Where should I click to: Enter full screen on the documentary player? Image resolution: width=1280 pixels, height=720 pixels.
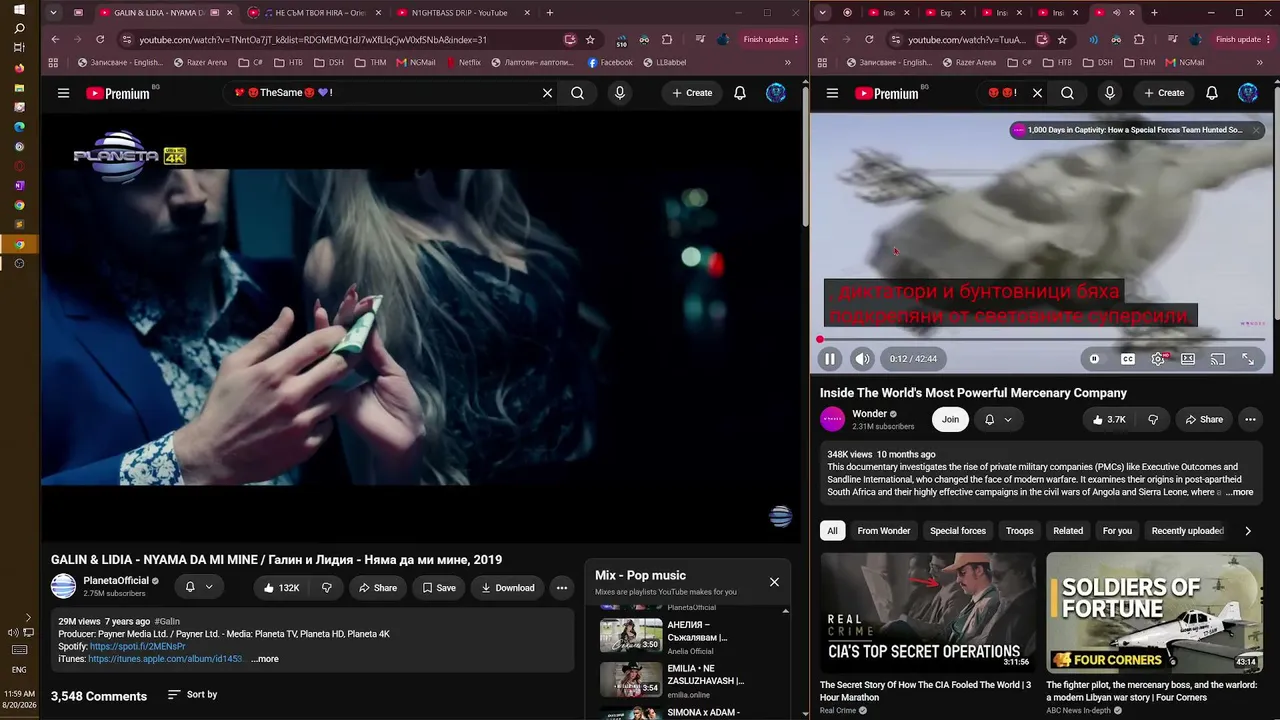point(1248,359)
